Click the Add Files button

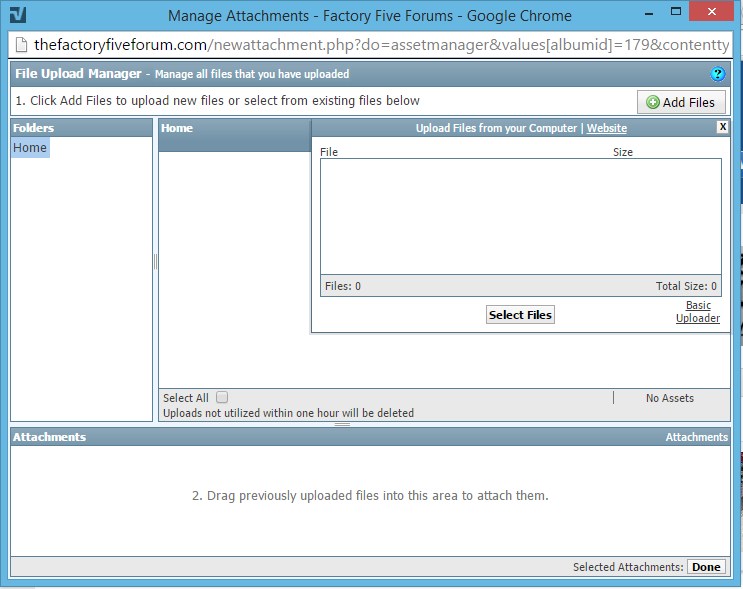point(681,102)
